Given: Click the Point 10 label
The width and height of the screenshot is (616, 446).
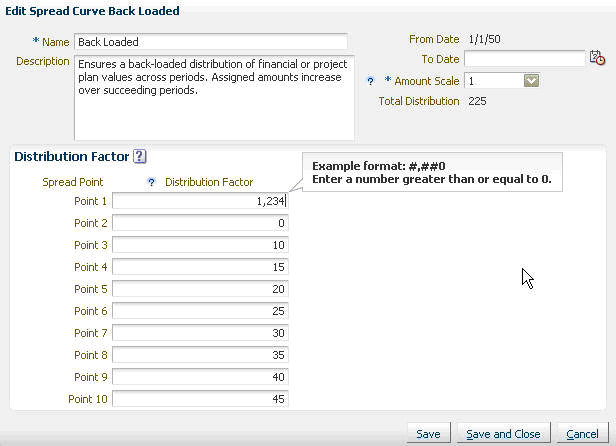Looking at the screenshot, I should tap(88, 399).
